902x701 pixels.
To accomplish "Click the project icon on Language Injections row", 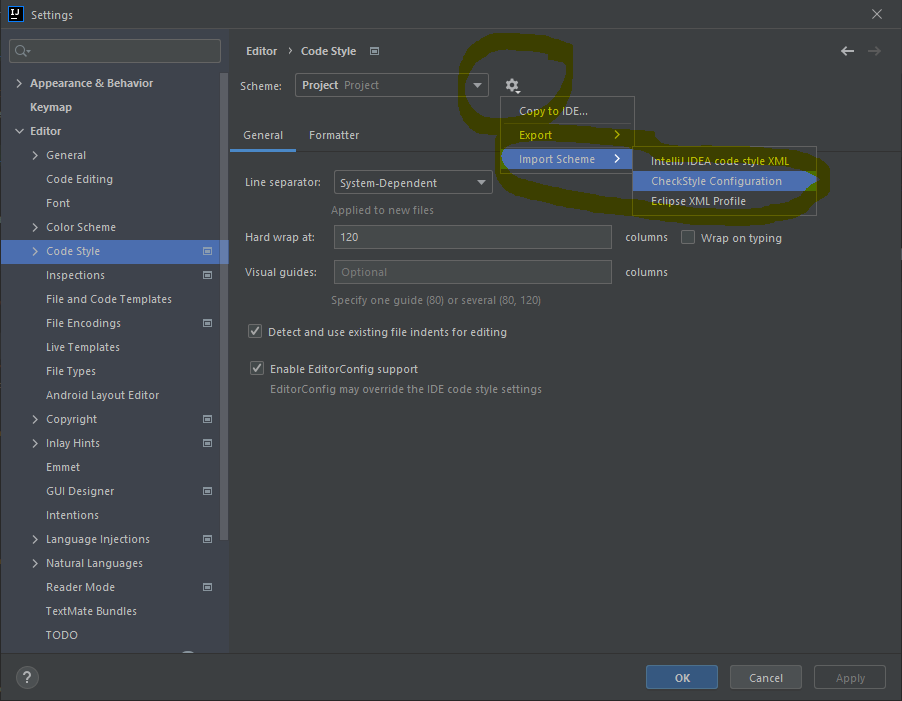I will [x=208, y=539].
